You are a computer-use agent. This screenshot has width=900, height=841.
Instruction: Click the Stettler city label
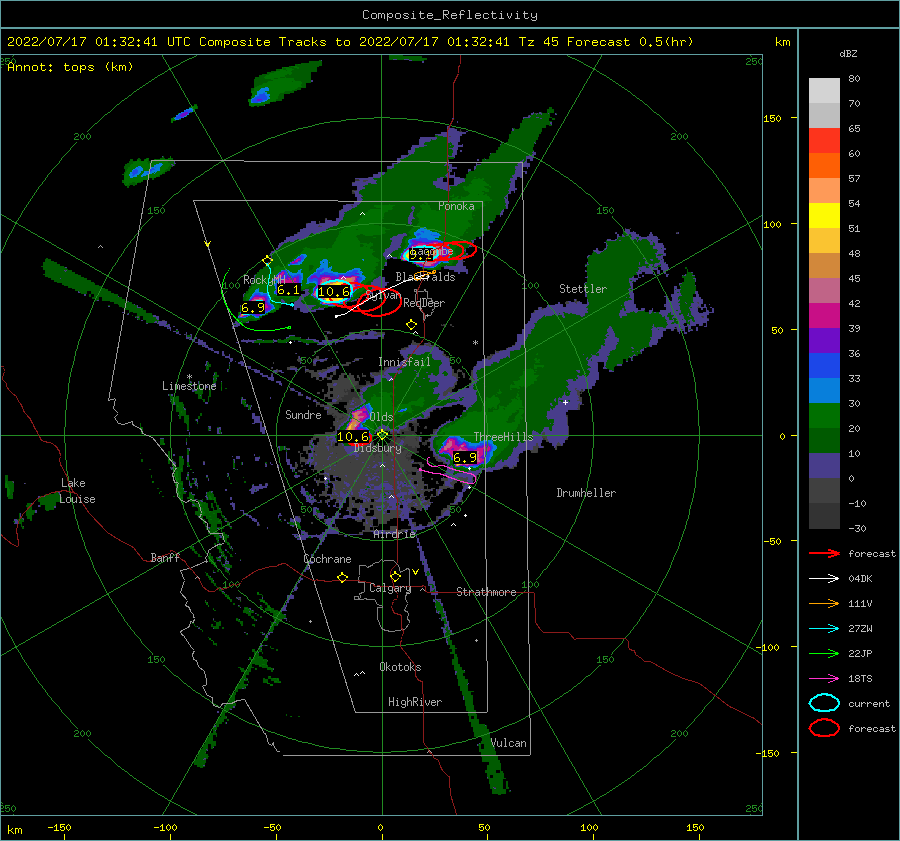pos(583,289)
